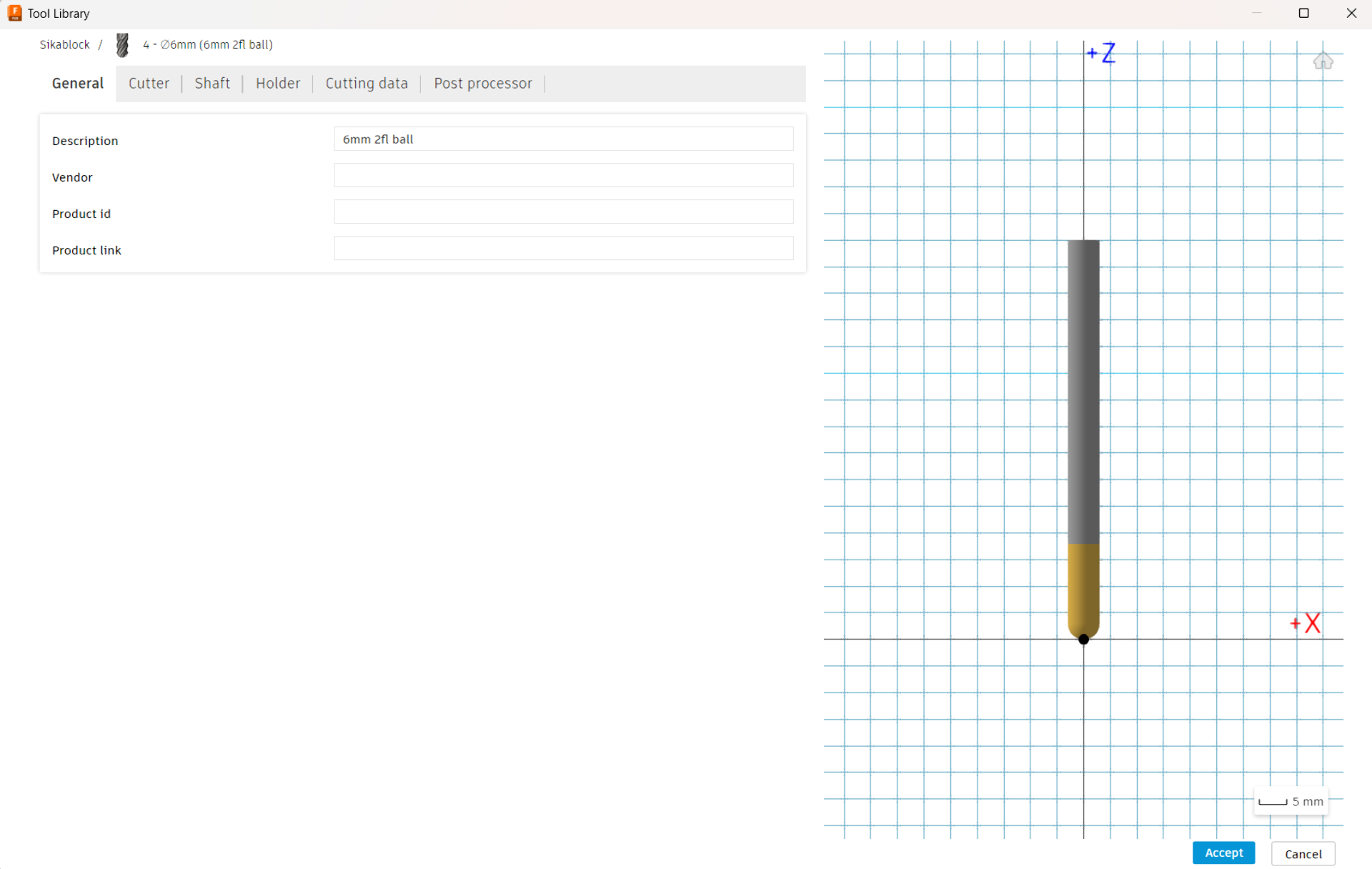The width and height of the screenshot is (1372, 869).
Task: Click the Cancel button
Action: [1303, 853]
